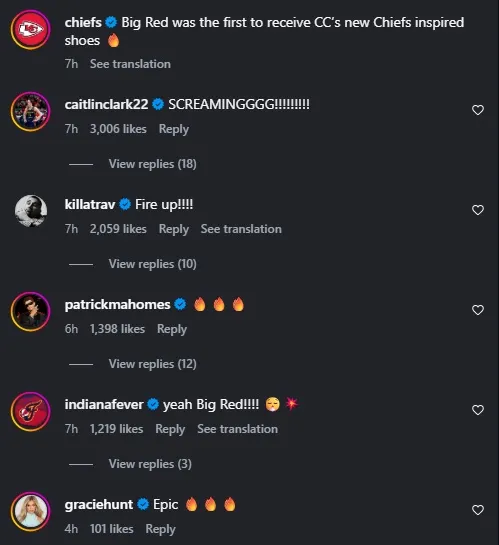Expand View replies (10) under killatrav
The height and width of the screenshot is (545, 499).
tap(153, 264)
